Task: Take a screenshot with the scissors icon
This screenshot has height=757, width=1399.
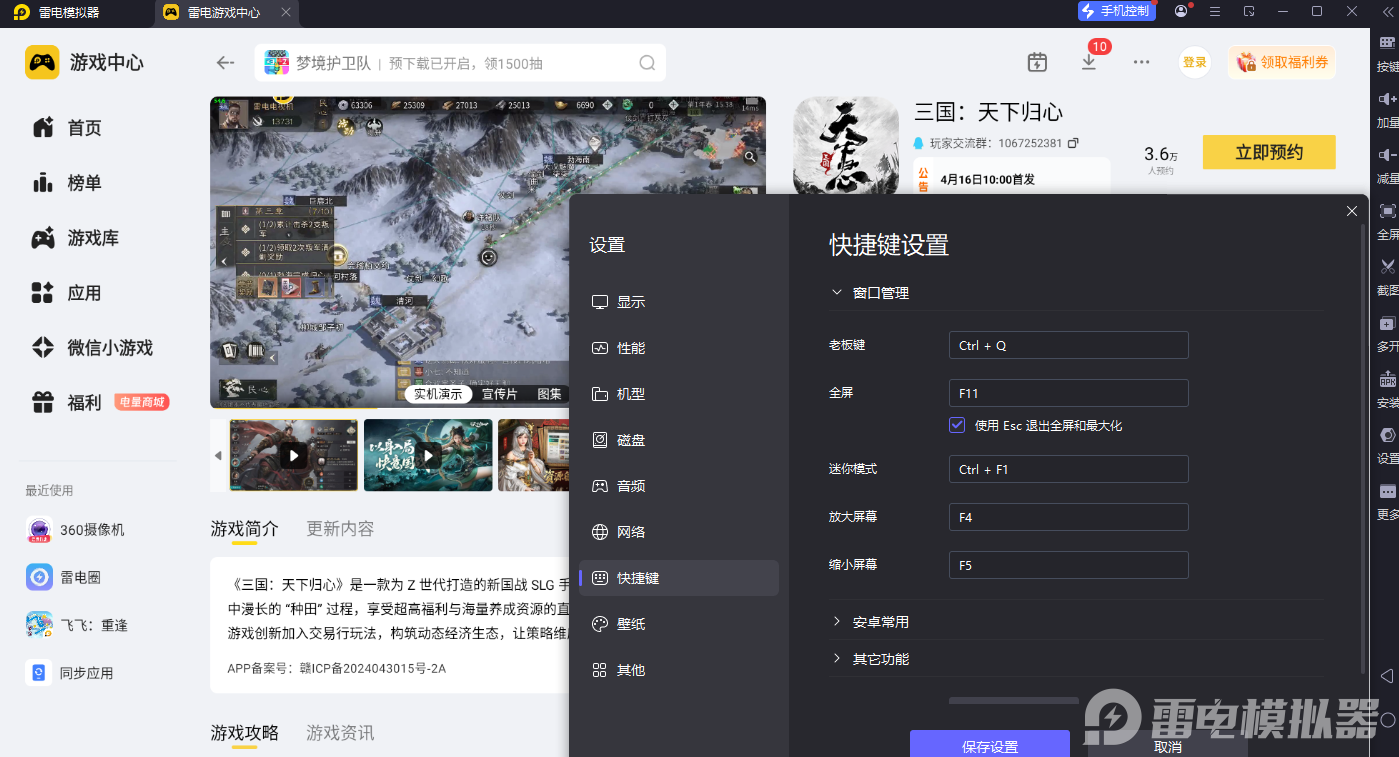Action: [1387, 267]
